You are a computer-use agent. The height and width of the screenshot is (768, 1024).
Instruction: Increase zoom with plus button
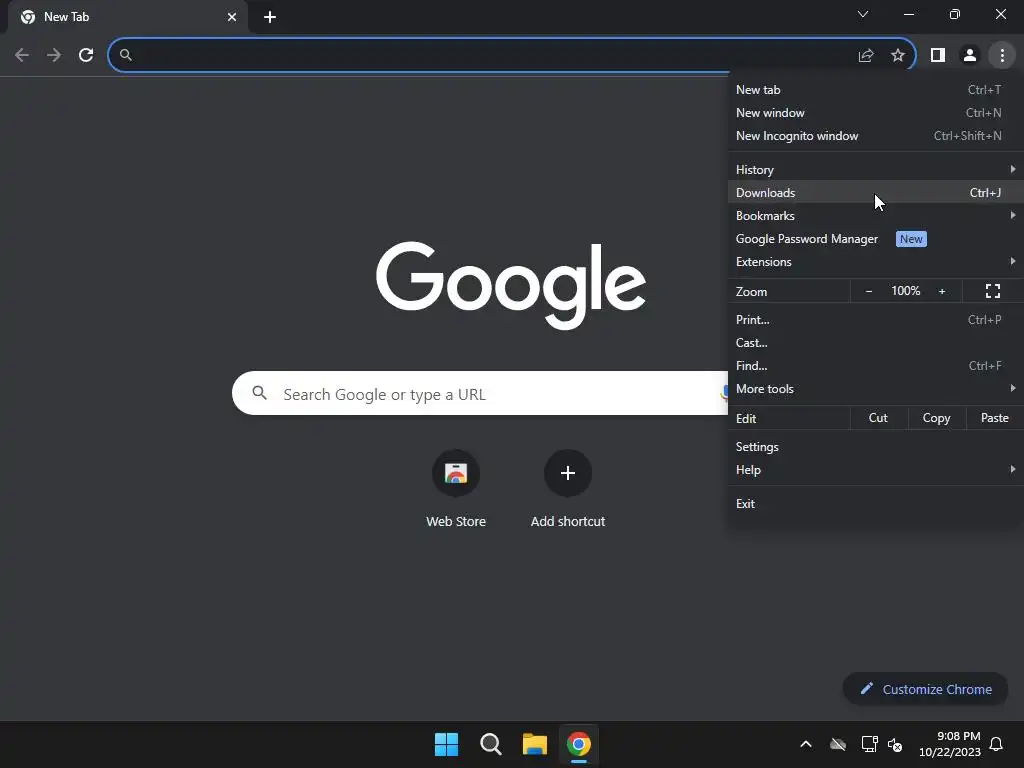[x=942, y=291]
